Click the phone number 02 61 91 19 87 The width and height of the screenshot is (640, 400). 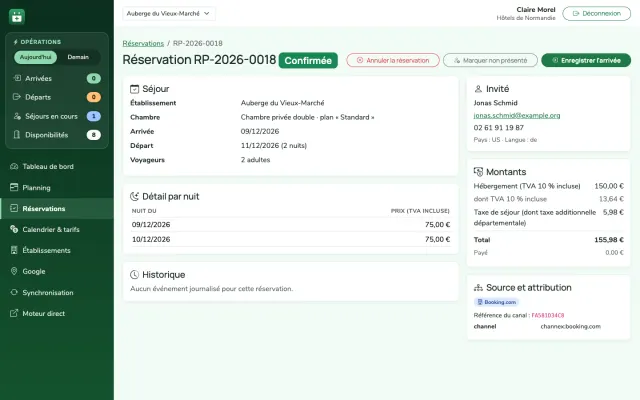[498, 128]
